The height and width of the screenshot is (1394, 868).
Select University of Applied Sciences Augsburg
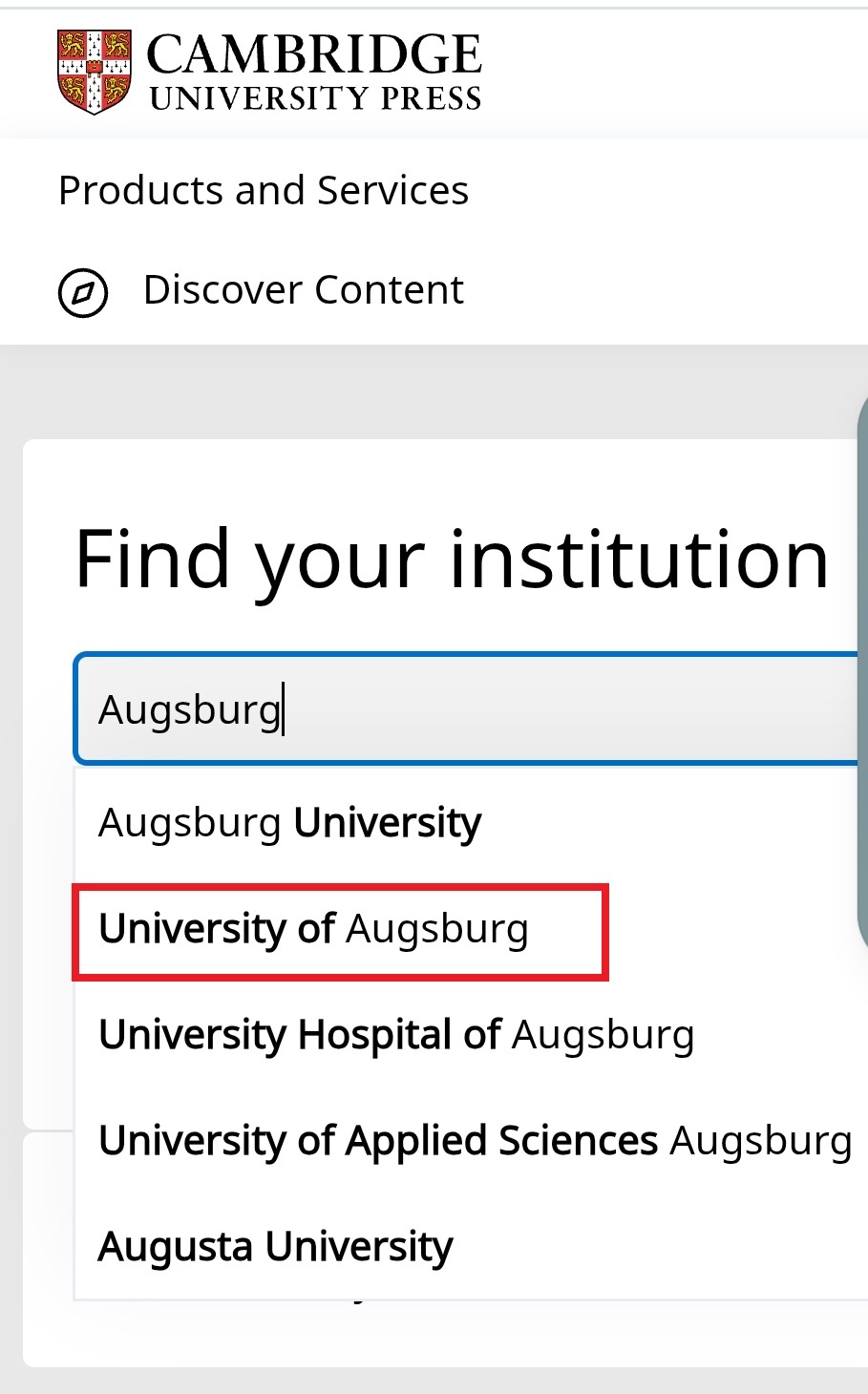point(475,1141)
